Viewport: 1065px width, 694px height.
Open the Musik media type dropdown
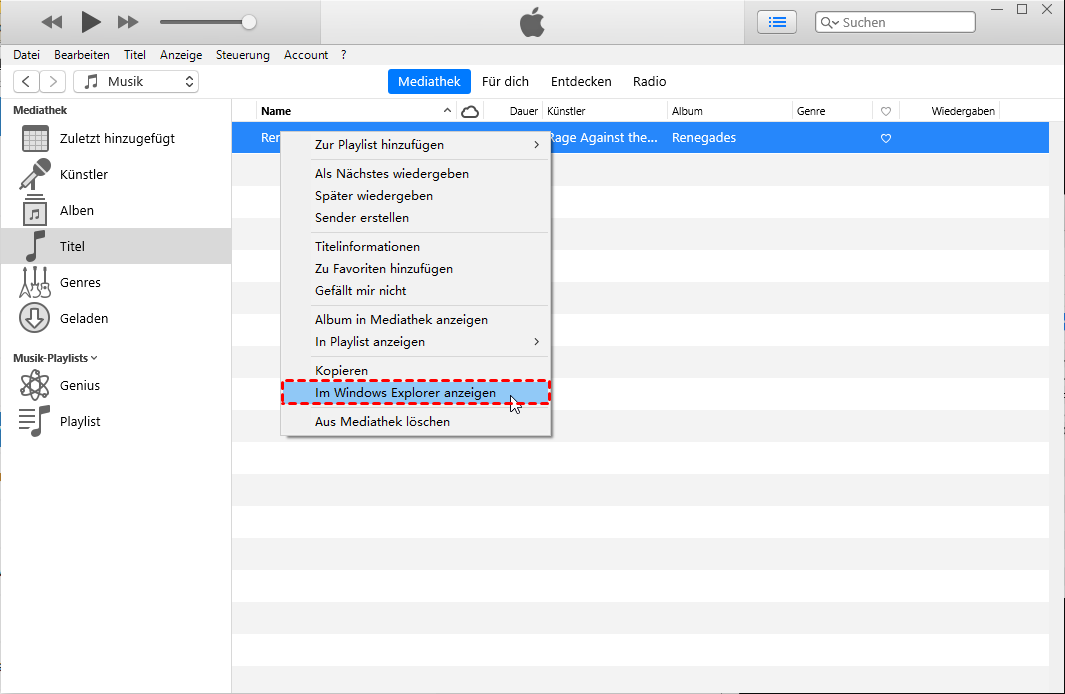click(x=136, y=82)
